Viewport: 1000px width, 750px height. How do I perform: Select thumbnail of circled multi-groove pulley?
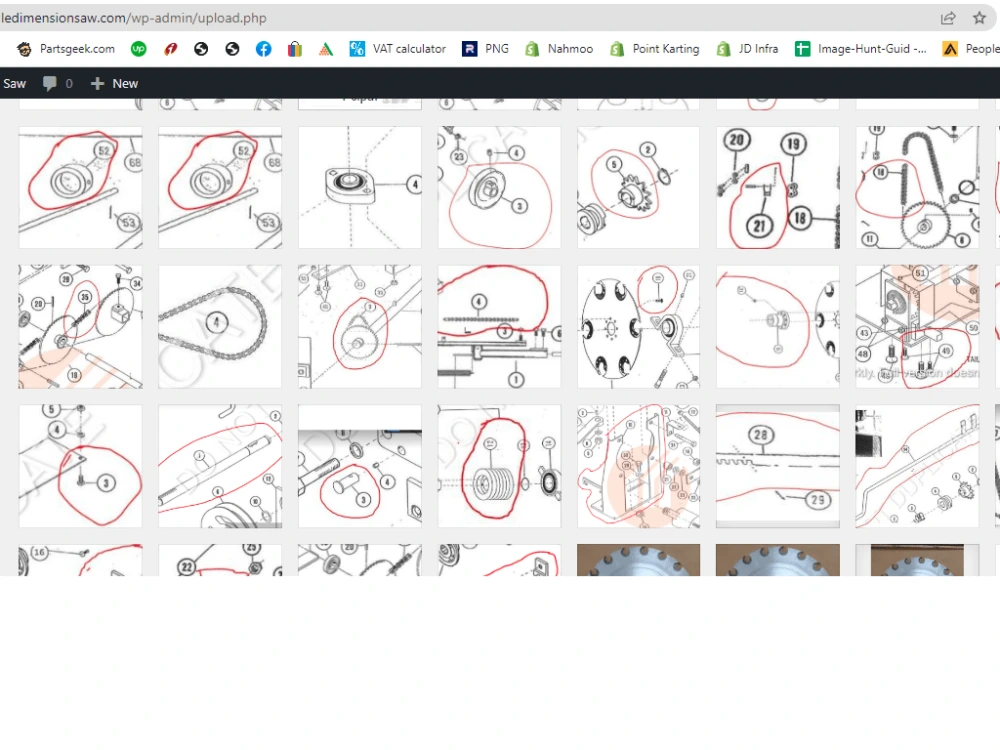tap(499, 466)
